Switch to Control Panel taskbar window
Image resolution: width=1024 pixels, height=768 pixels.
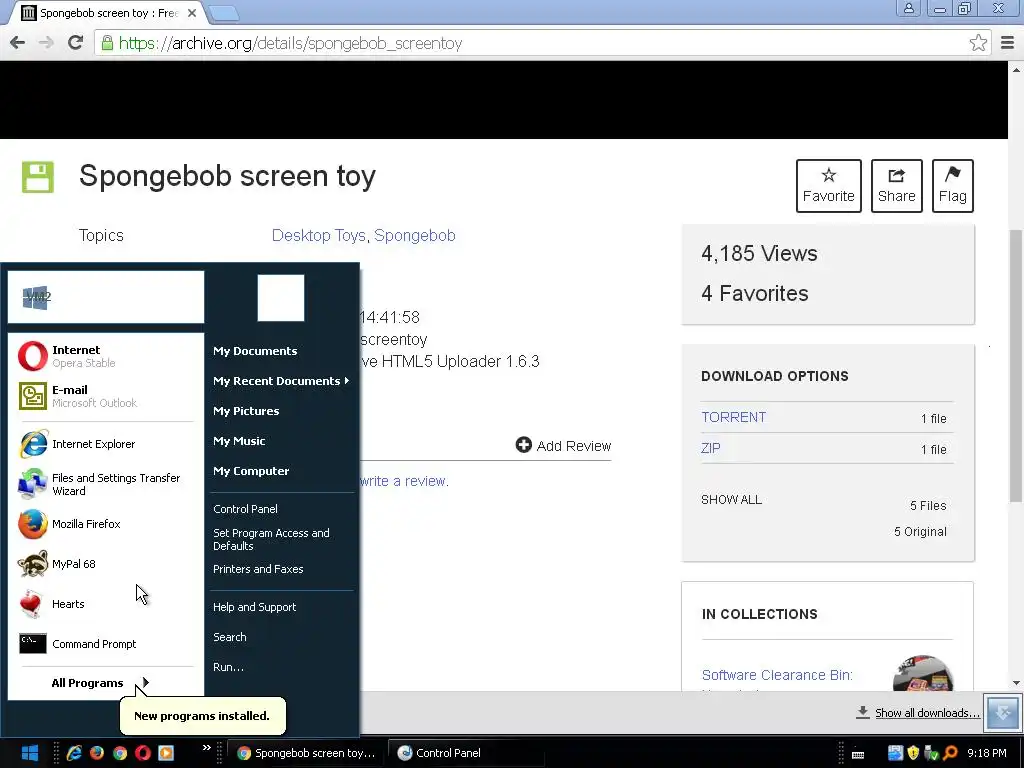click(466, 753)
